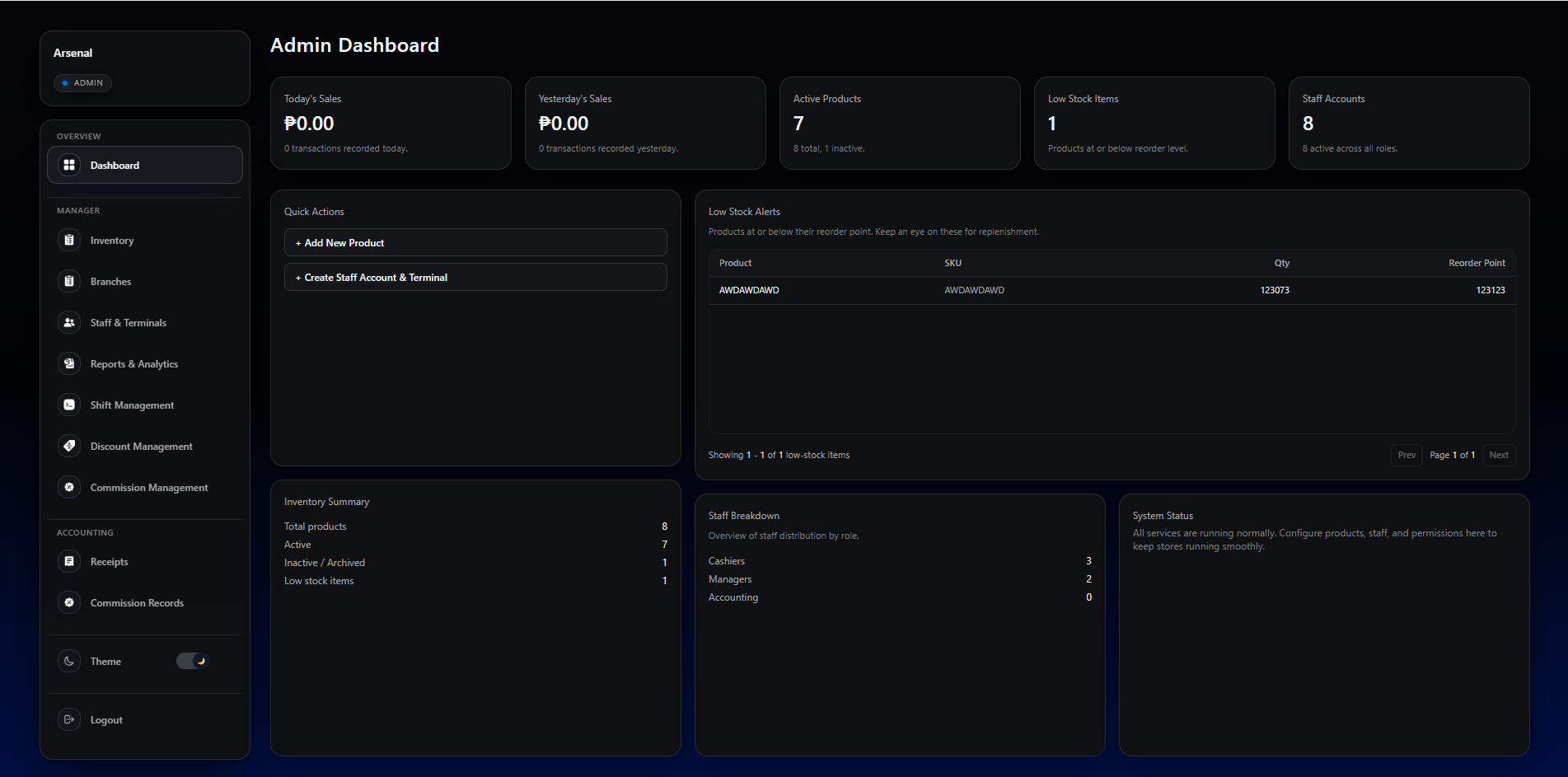Click the Discount Management tag icon
Viewport: 1568px width, 777px height.
[69, 446]
